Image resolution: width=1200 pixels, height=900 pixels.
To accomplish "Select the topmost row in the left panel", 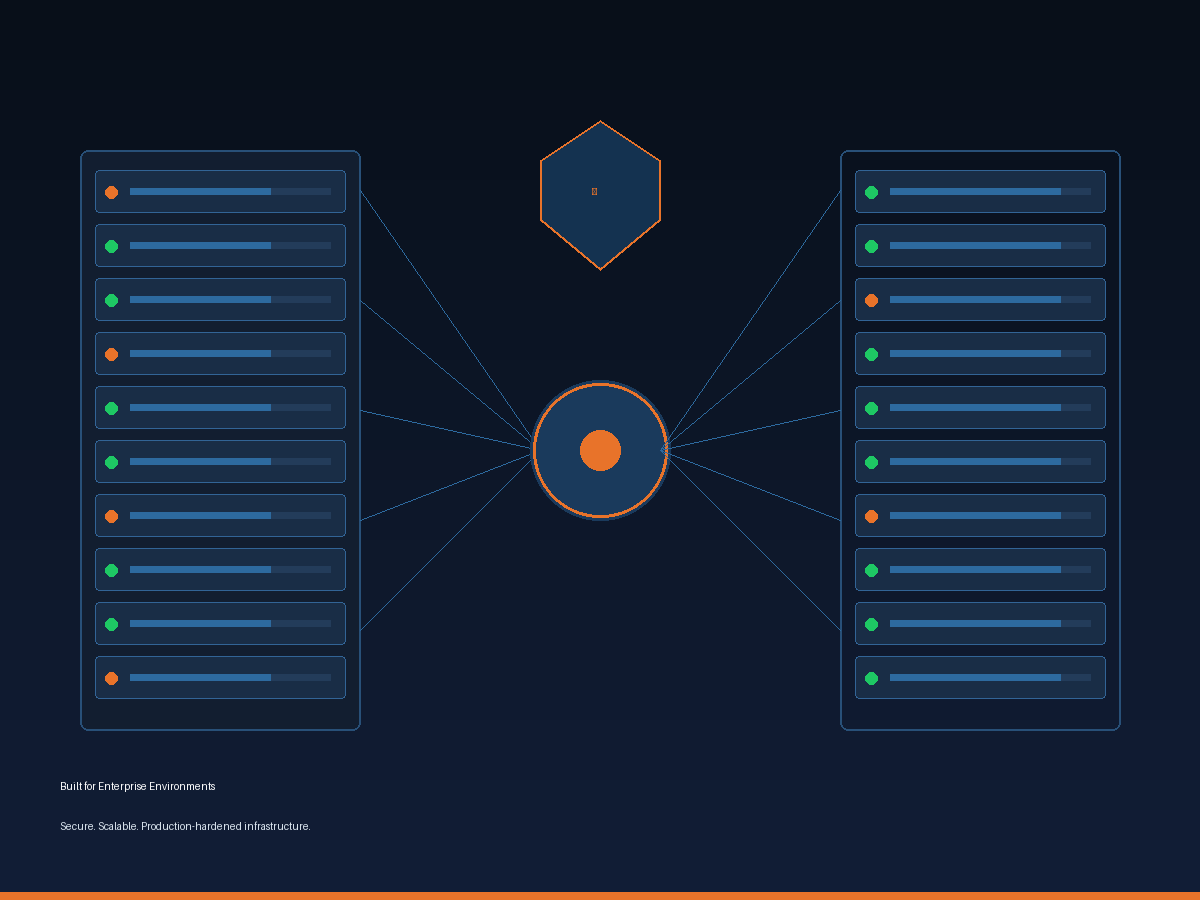I will point(220,191).
